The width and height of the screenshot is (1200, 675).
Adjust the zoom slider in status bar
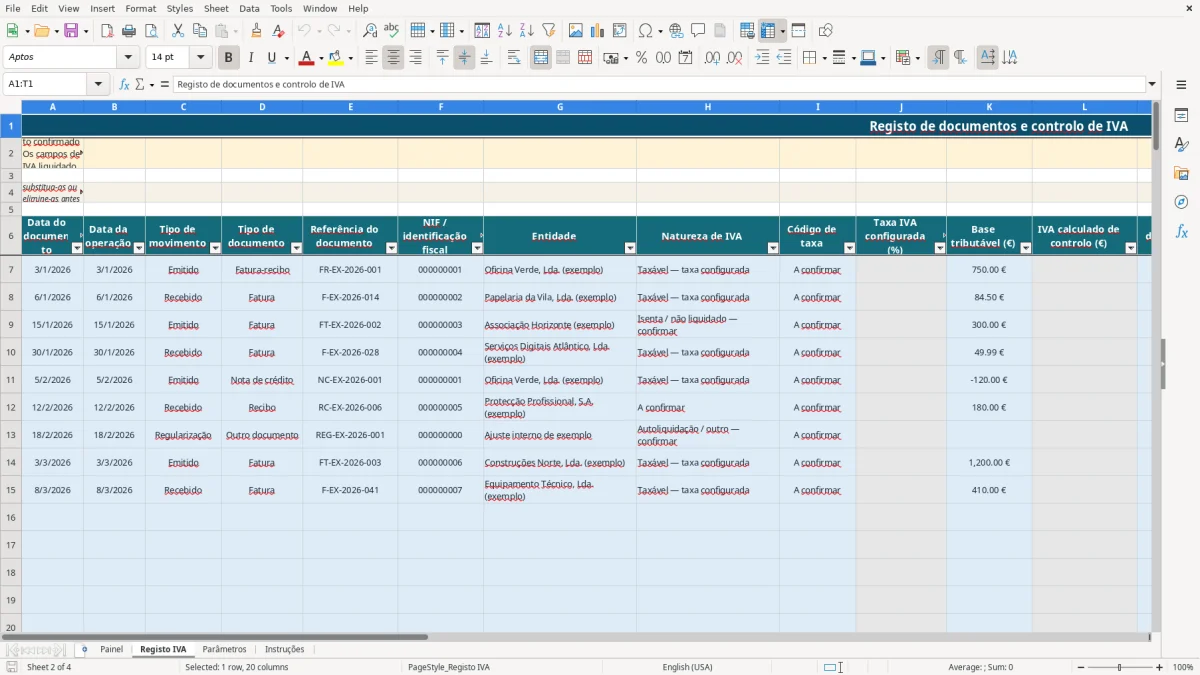click(x=1119, y=667)
